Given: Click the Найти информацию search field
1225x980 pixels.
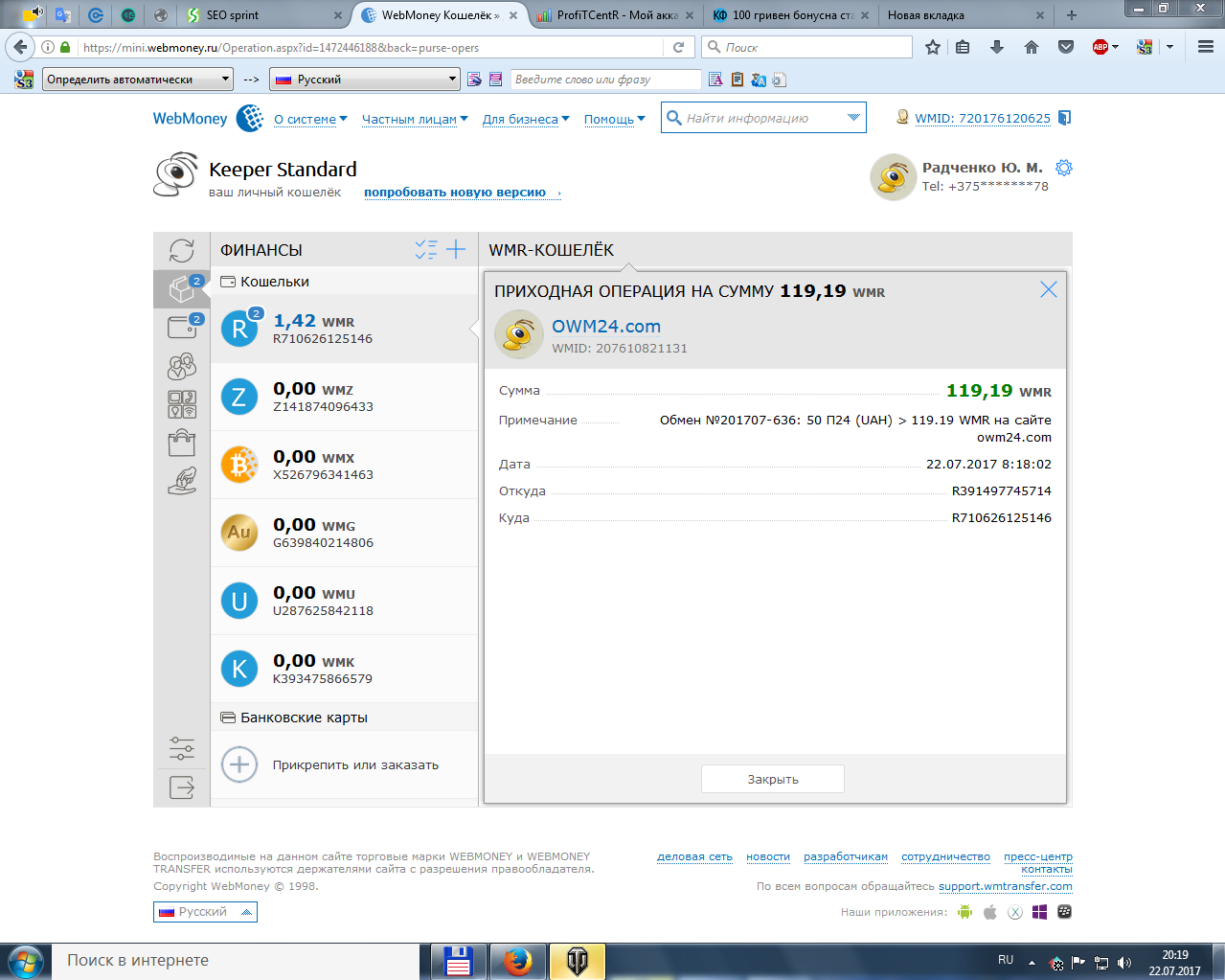Looking at the screenshot, I should [763, 118].
